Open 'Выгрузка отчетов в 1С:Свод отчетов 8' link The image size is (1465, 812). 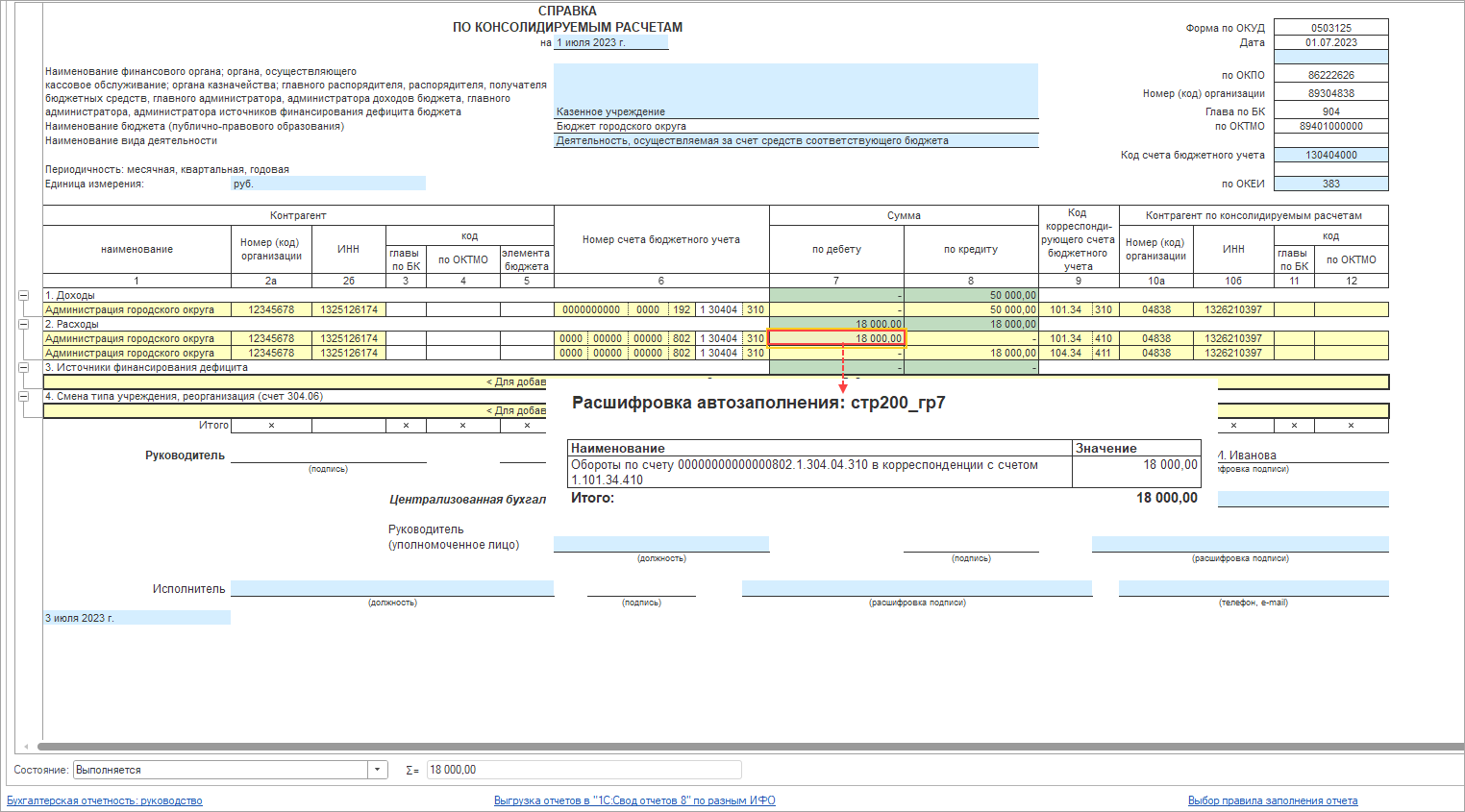(x=634, y=800)
